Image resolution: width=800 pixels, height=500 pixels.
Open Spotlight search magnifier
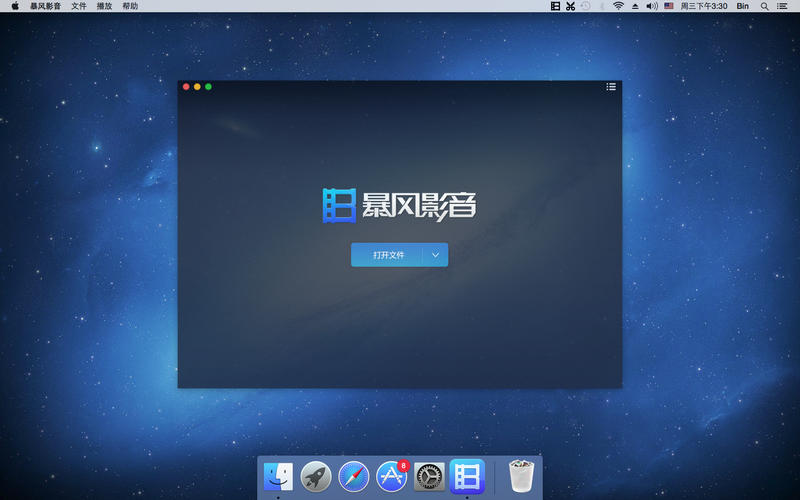(x=765, y=6)
